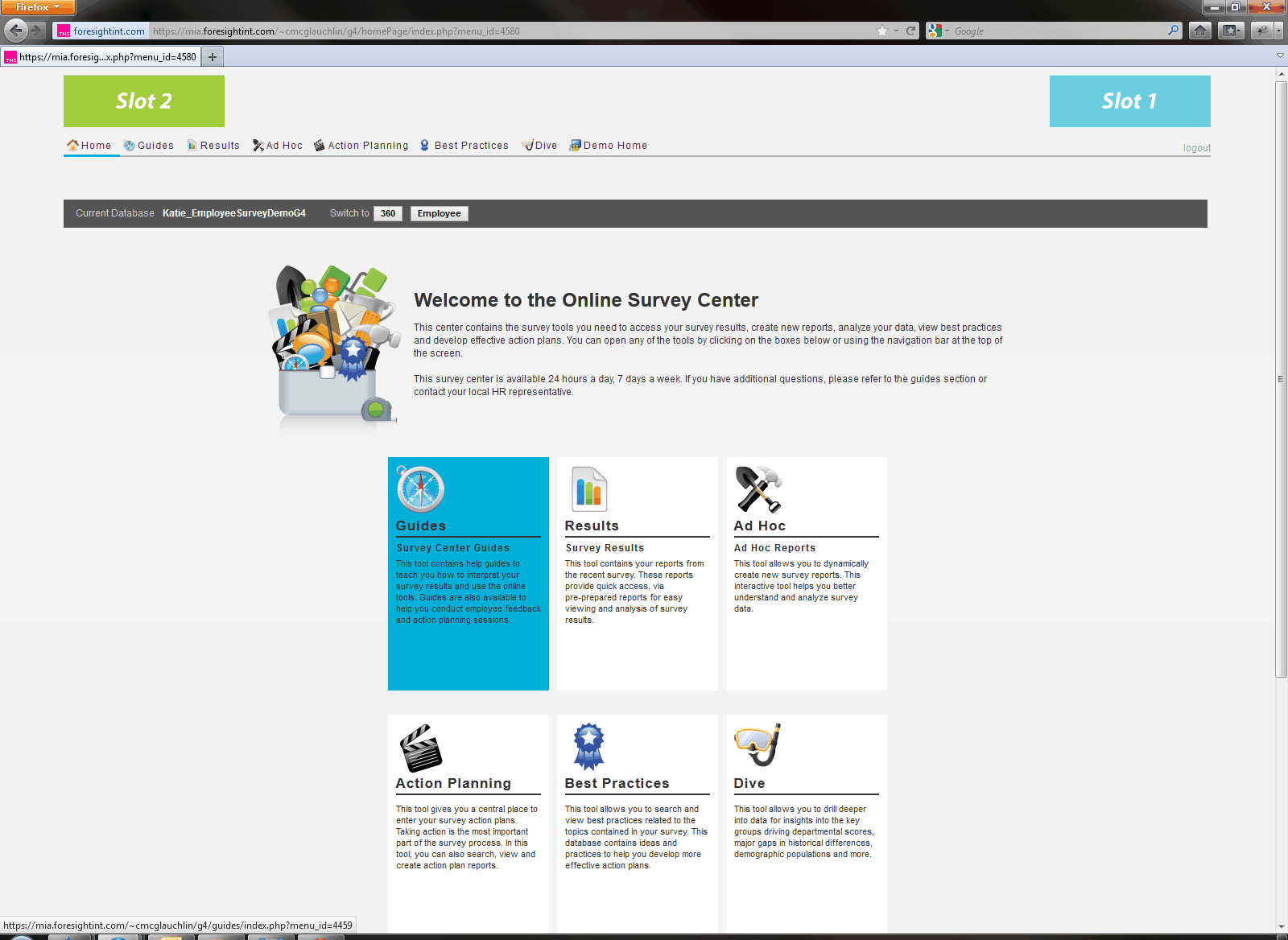Viewport: 1288px width, 940px height.
Task: Open Ad Hoc in the navigation bar
Action: tap(278, 146)
